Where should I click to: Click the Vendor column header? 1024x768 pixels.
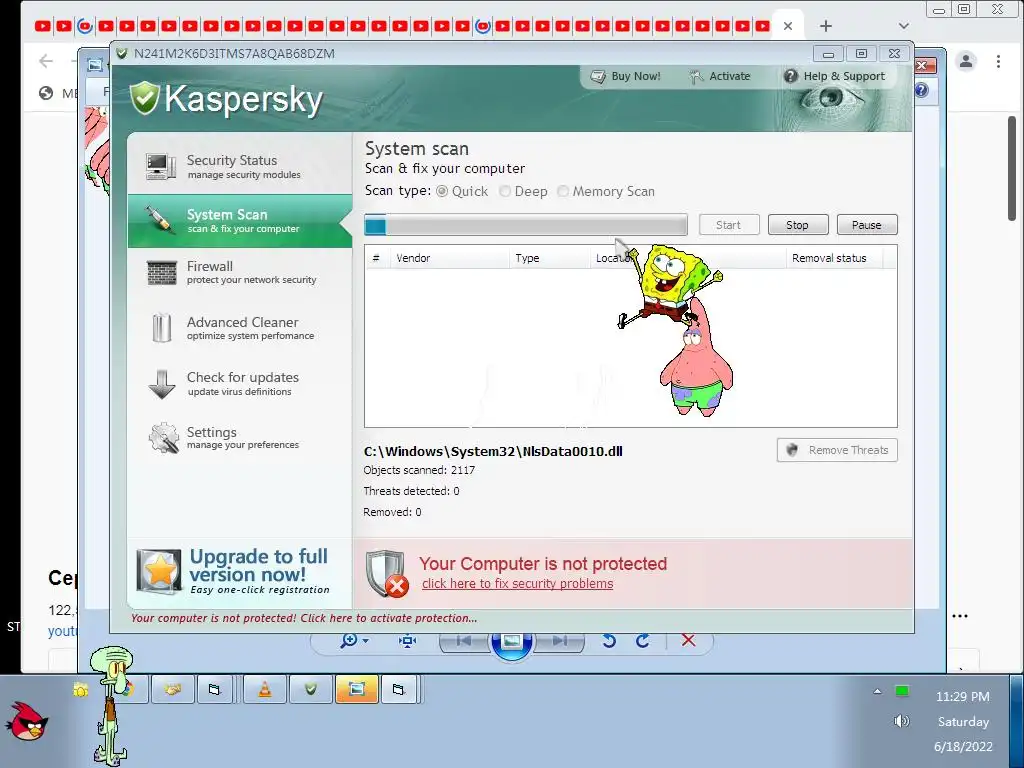(x=449, y=258)
